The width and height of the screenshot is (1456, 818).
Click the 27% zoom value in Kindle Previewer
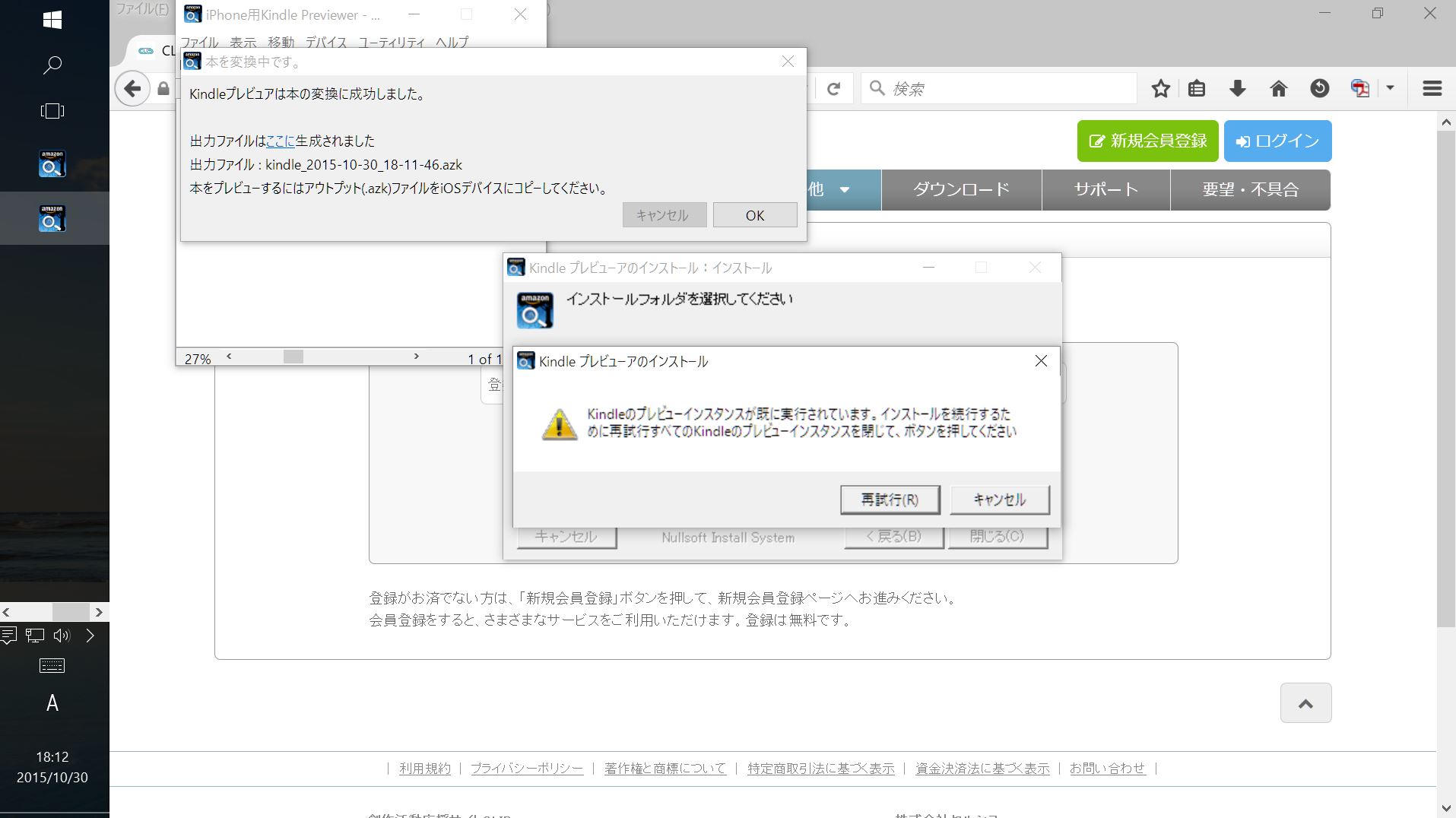[x=198, y=359]
